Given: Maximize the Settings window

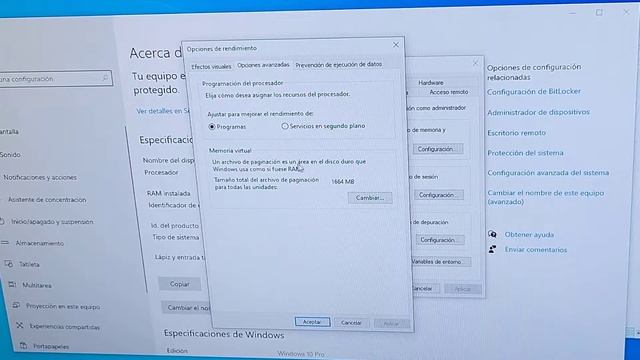Looking at the screenshot, I should 599,13.
